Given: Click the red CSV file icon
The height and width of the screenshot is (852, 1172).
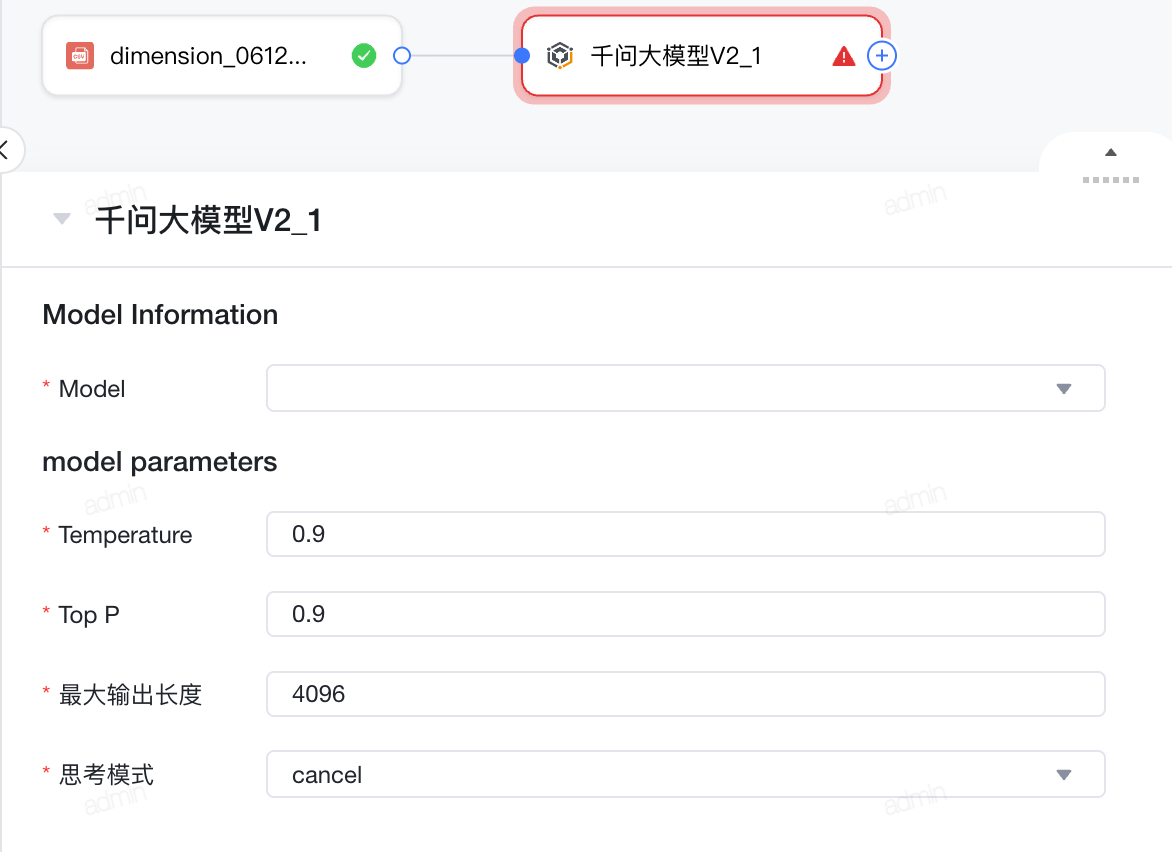Looking at the screenshot, I should point(80,56).
